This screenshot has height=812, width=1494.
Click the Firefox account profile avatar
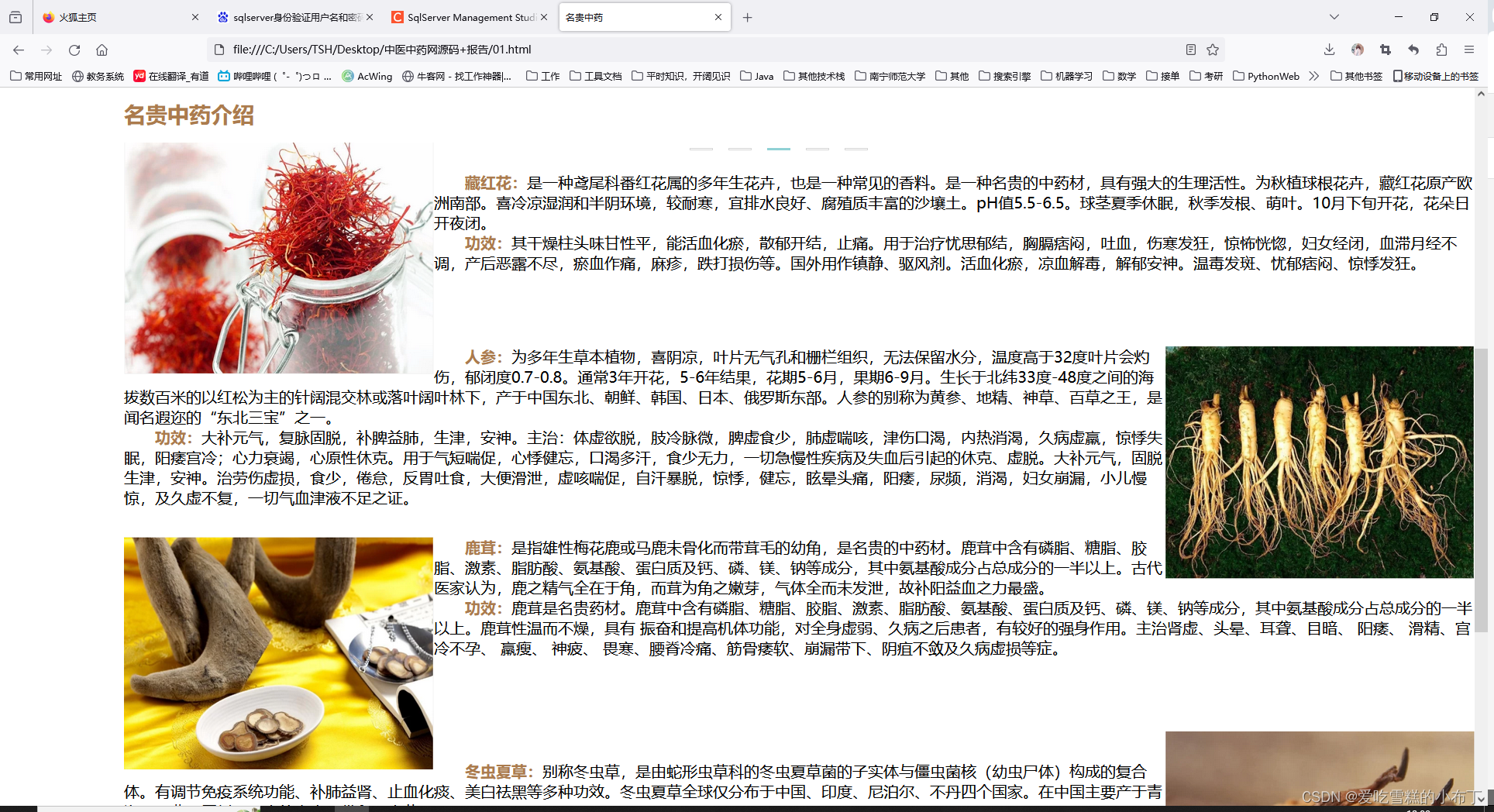click(1357, 49)
